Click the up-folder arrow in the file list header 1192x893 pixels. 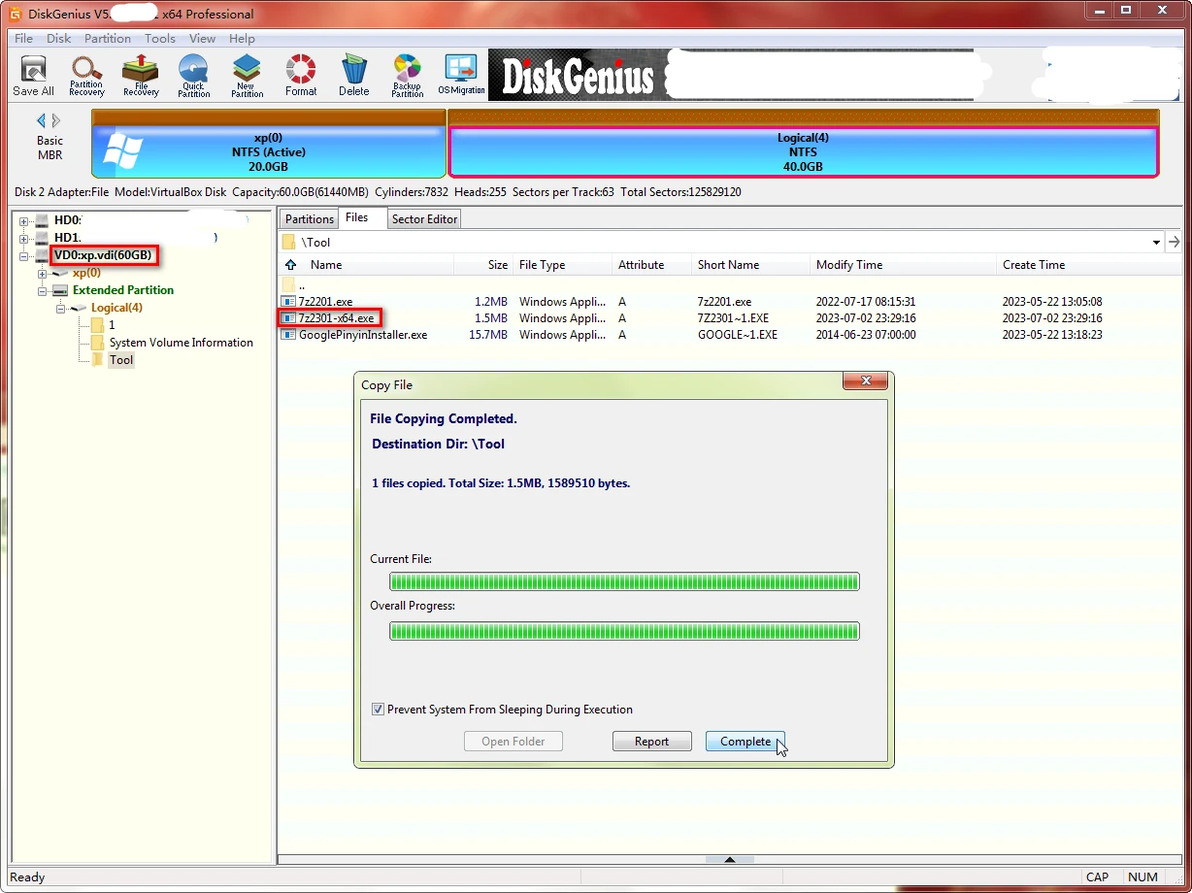(x=290, y=264)
